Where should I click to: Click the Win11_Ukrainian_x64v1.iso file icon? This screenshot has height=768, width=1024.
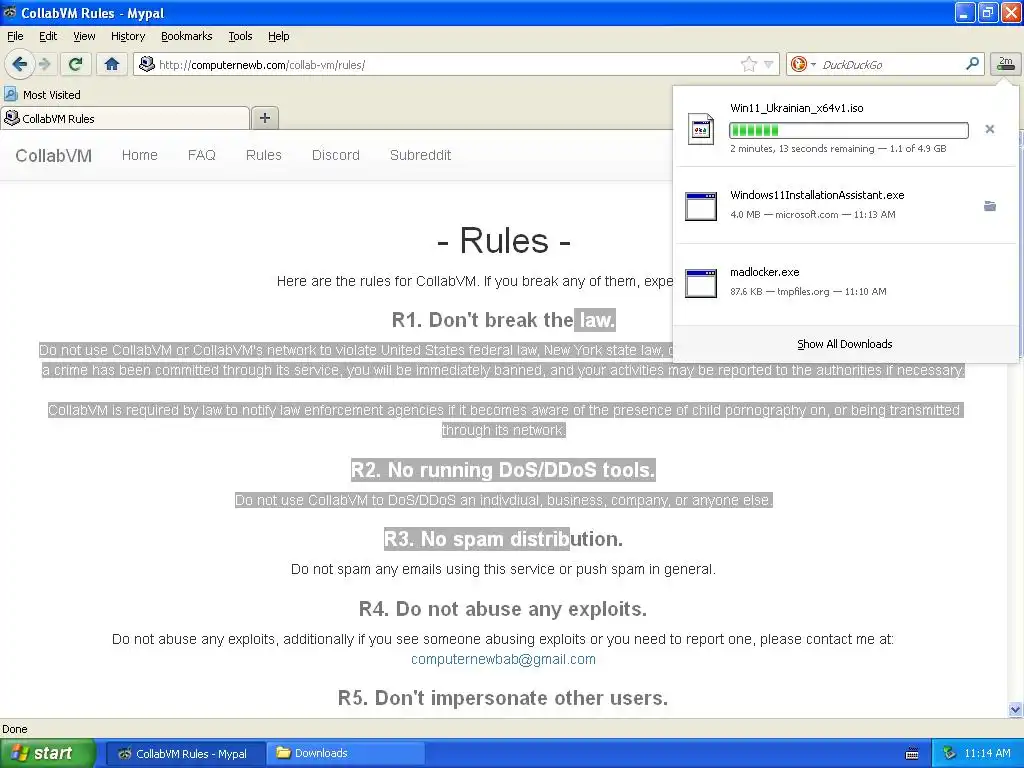[x=701, y=129]
